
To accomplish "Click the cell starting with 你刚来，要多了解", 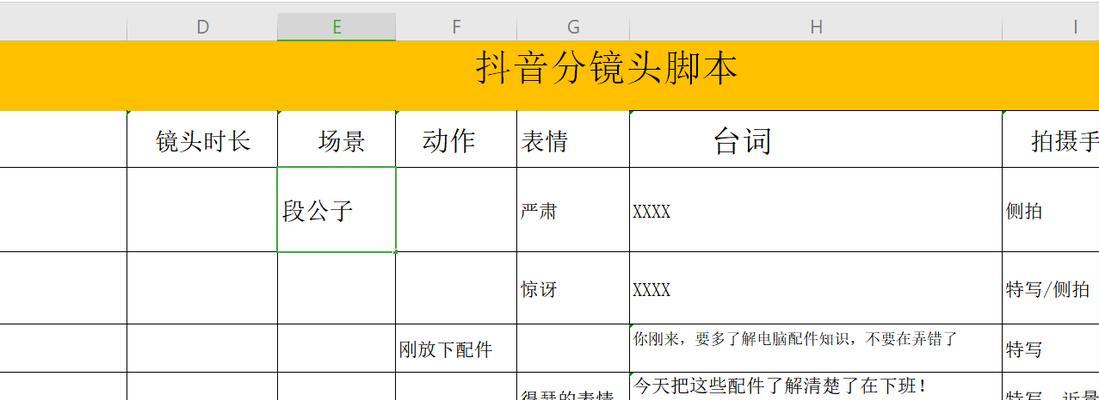I will click(816, 348).
